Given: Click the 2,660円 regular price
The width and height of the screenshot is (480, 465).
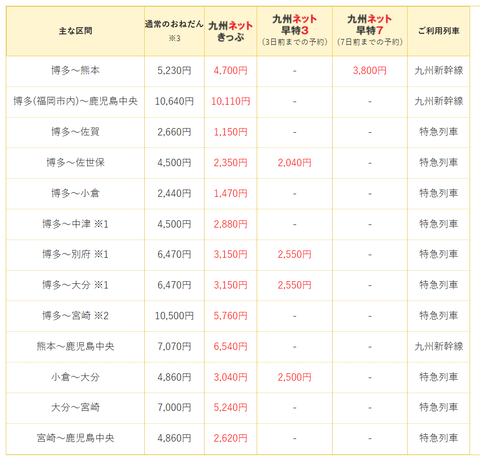Looking at the screenshot, I should tap(174, 132).
